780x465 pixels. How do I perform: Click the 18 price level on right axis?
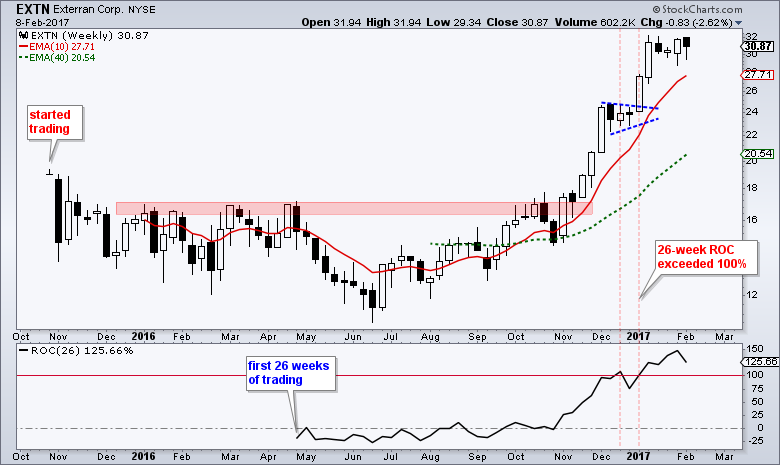[x=751, y=187]
